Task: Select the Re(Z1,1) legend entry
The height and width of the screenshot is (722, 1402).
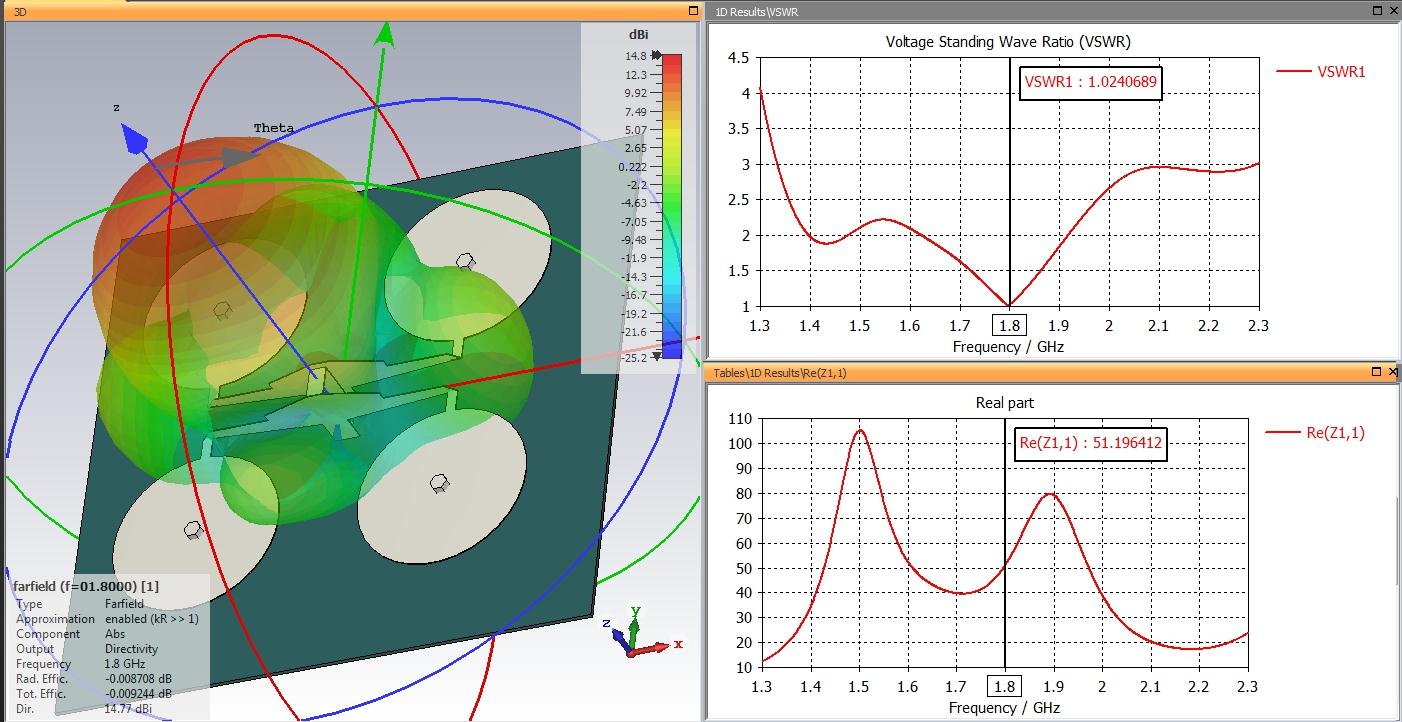Action: (1315, 433)
